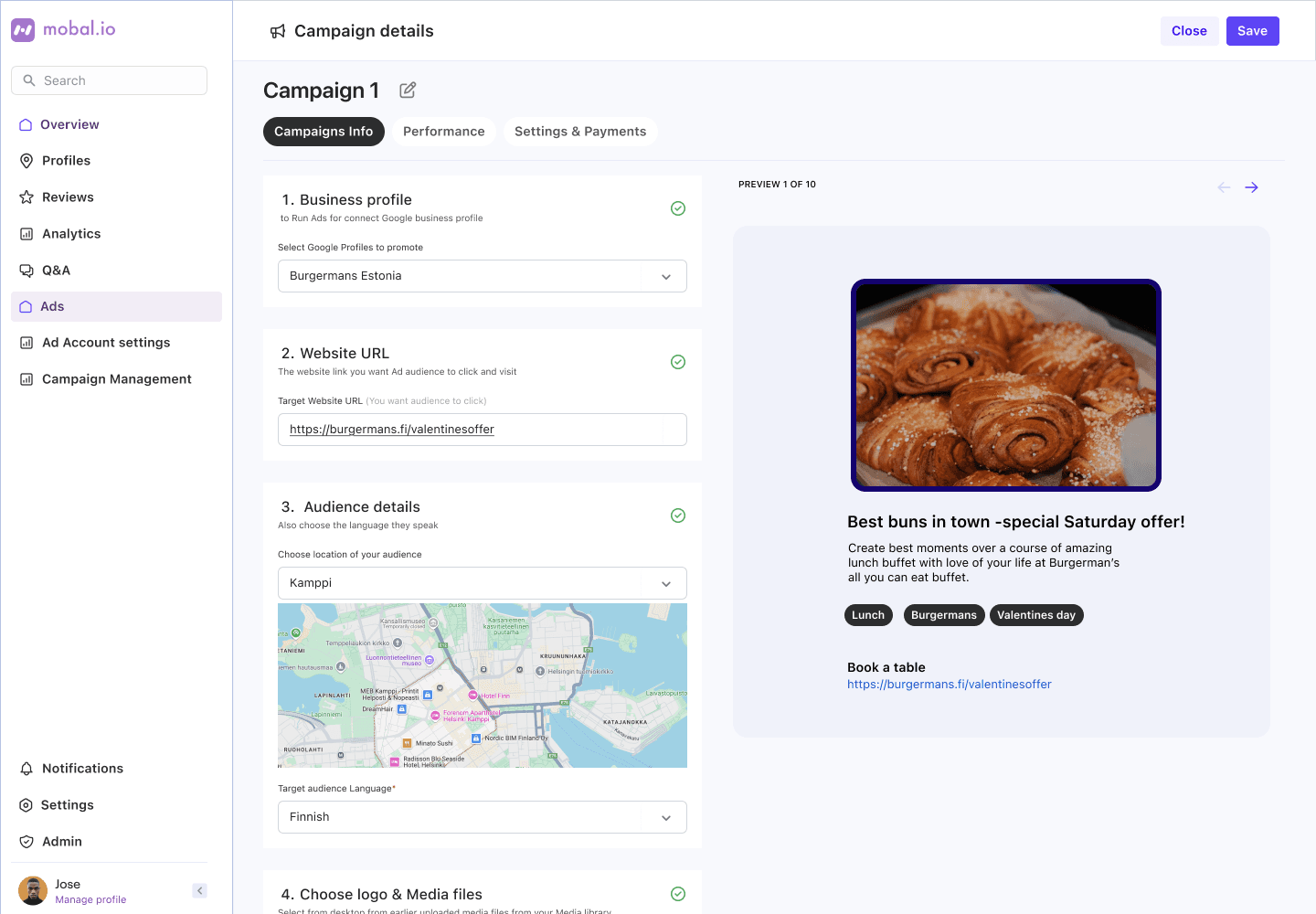Click the 'Best buns in town' headline
The height and width of the screenshot is (914, 1316).
pos(1015,522)
